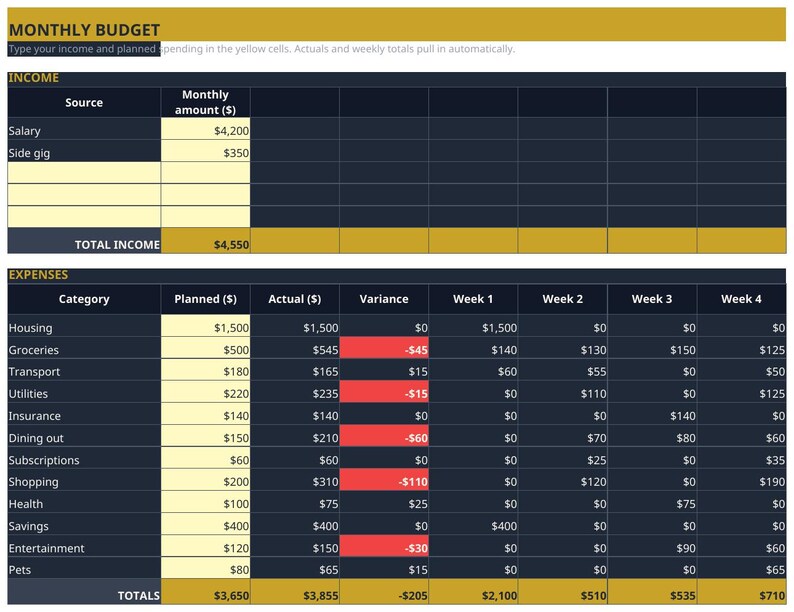Select Shopping Week 4 value $190
Viewport: 794px width, 612px height.
(x=741, y=480)
